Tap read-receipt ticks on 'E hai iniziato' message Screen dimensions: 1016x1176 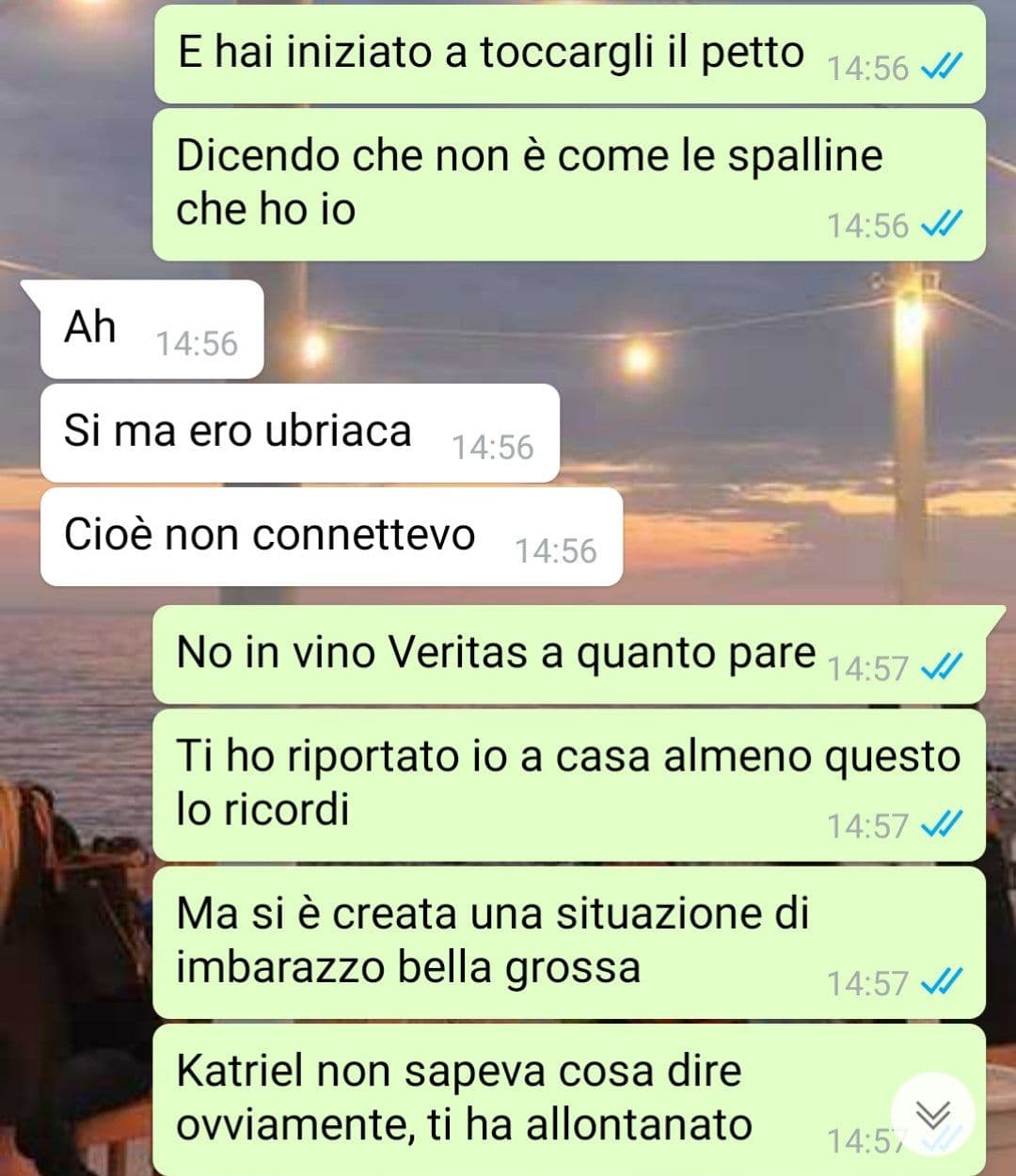940,67
